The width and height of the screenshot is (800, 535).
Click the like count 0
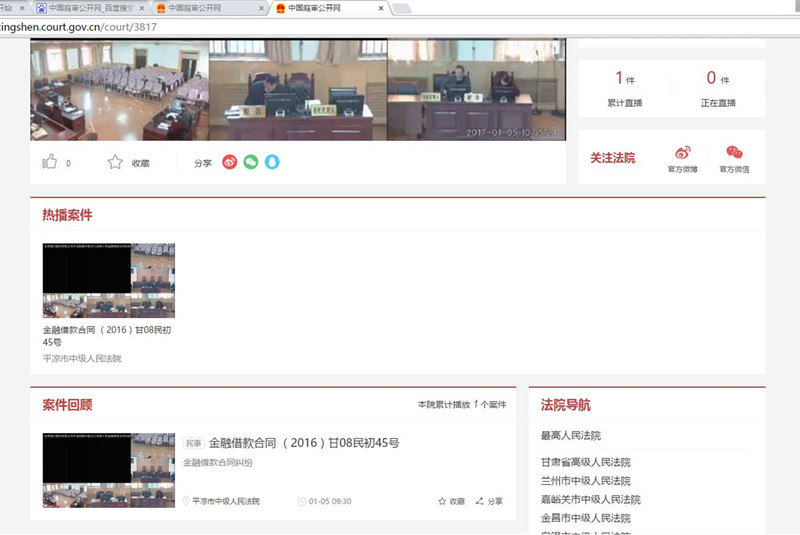tap(68, 163)
